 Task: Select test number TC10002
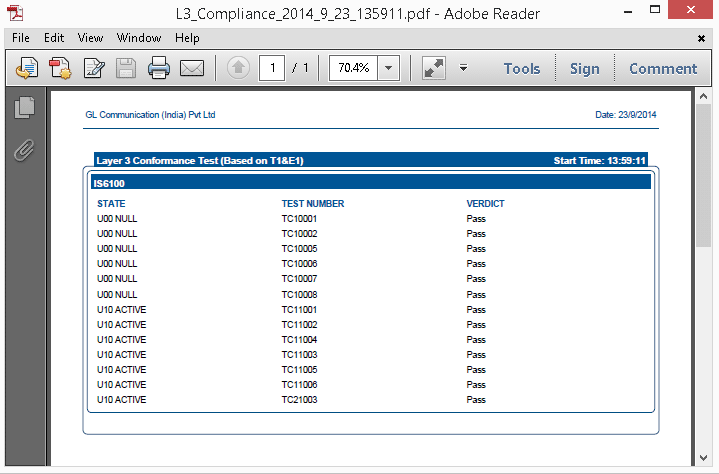click(x=299, y=234)
